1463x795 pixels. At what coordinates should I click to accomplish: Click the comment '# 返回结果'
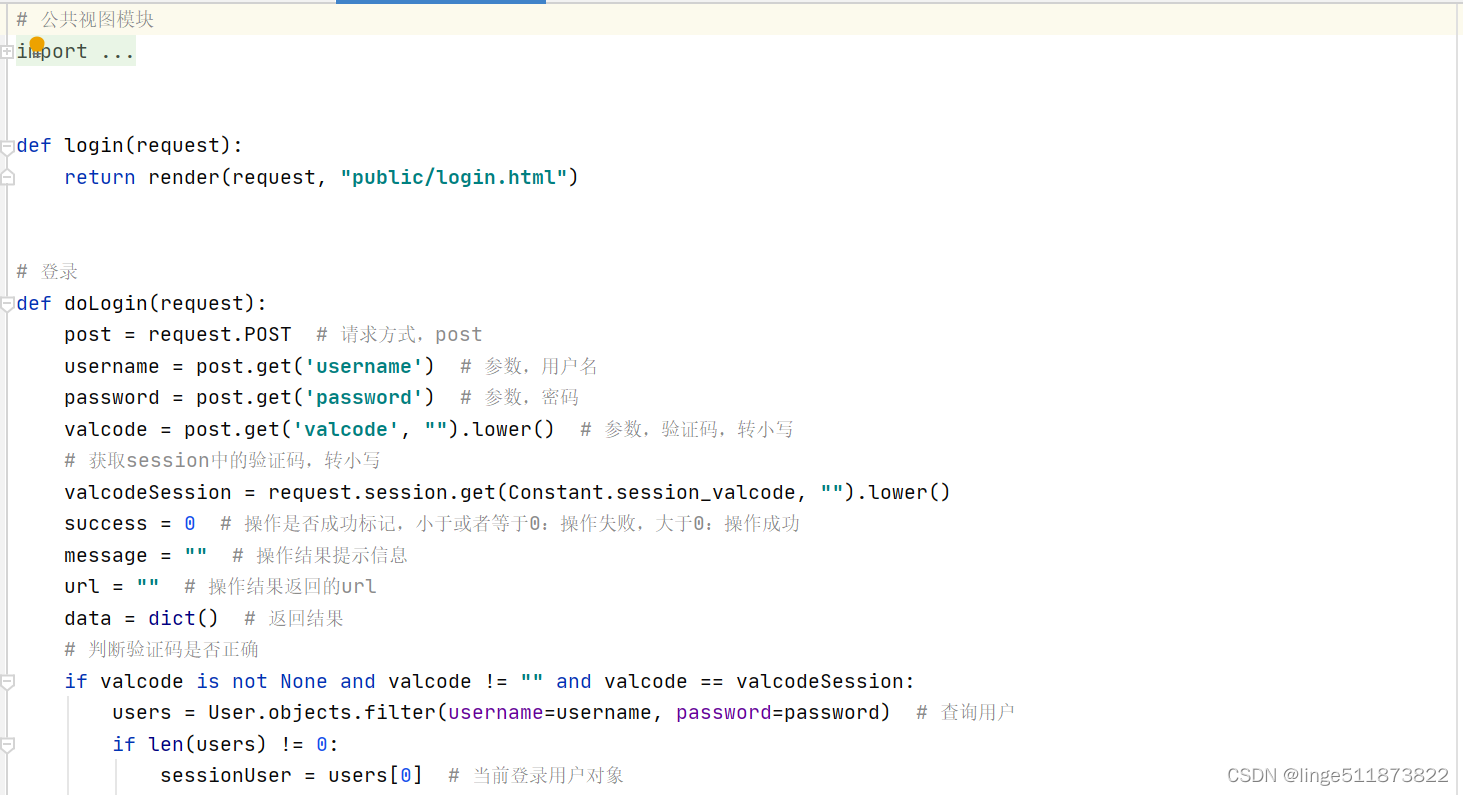(294, 619)
